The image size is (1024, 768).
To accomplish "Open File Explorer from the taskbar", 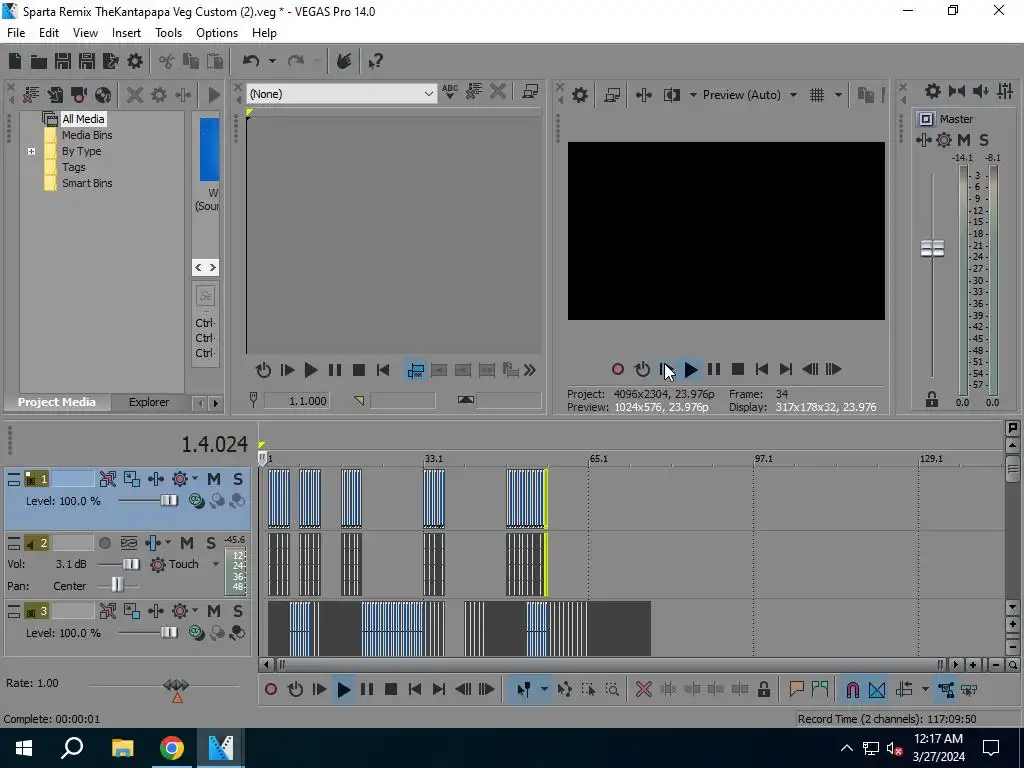I will point(122,748).
